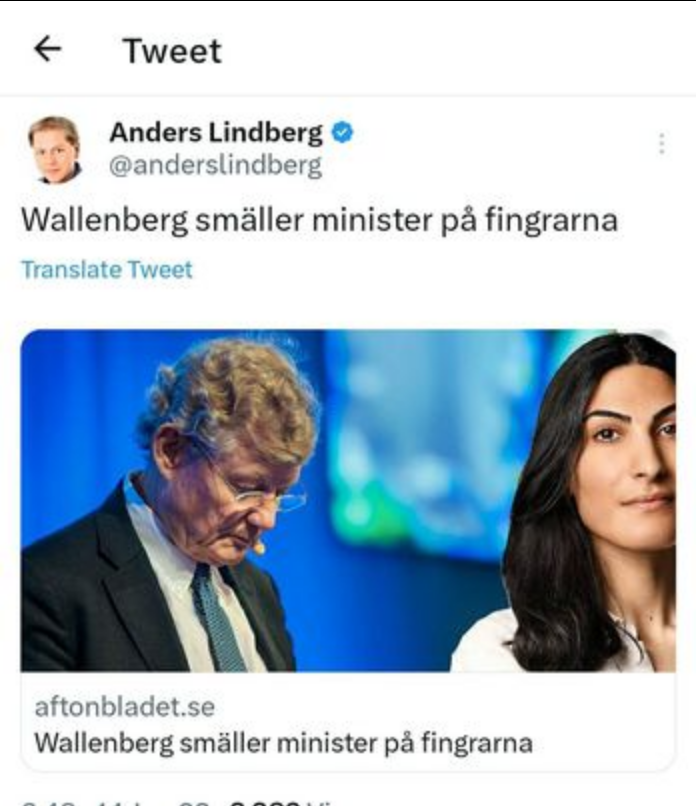Viewport: 696px width, 806px height.
Task: Click the aftonbladet.se domain label
Action: pyautogui.click(x=125, y=707)
